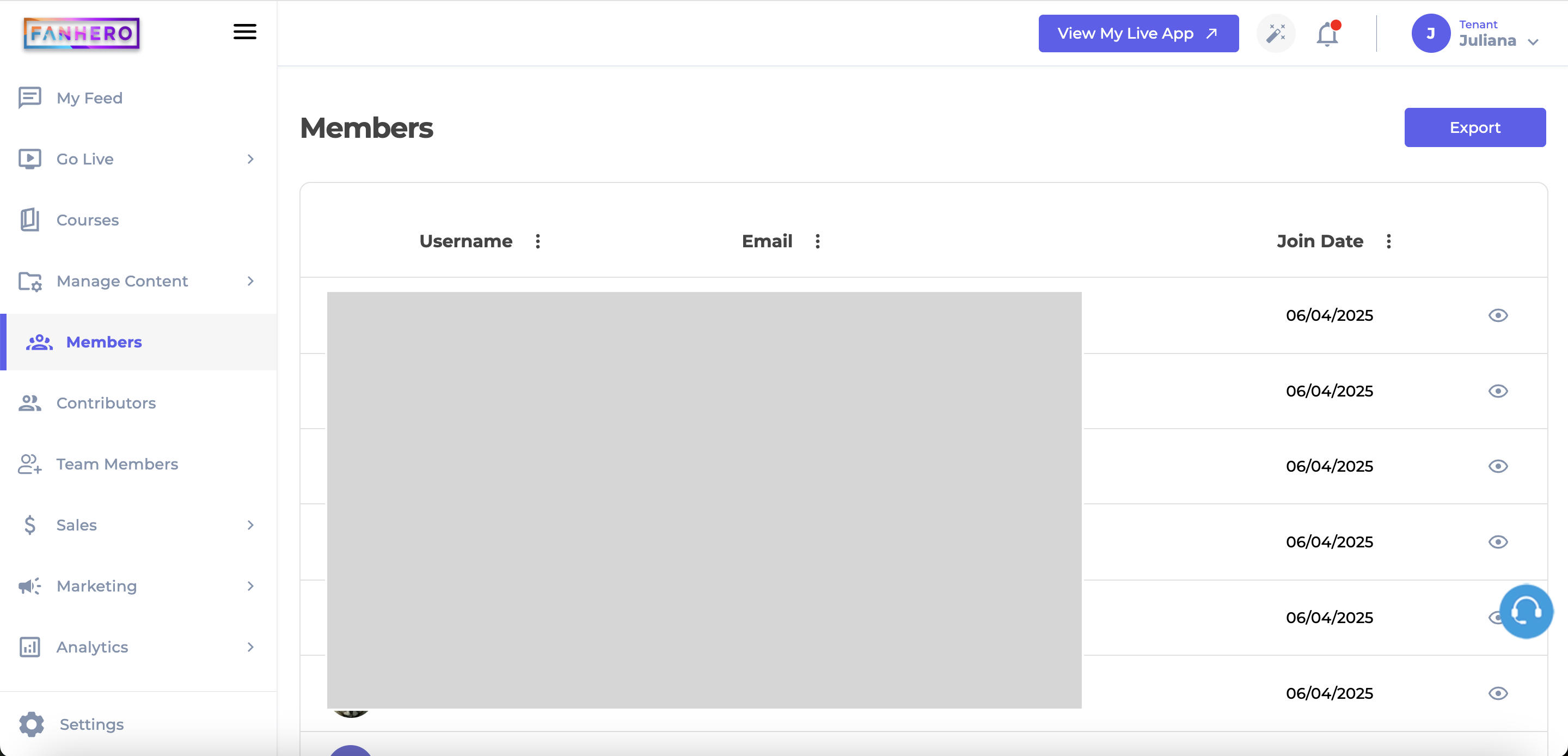Click the Join Date column options dots
This screenshot has height=756, width=1568.
pos(1388,241)
